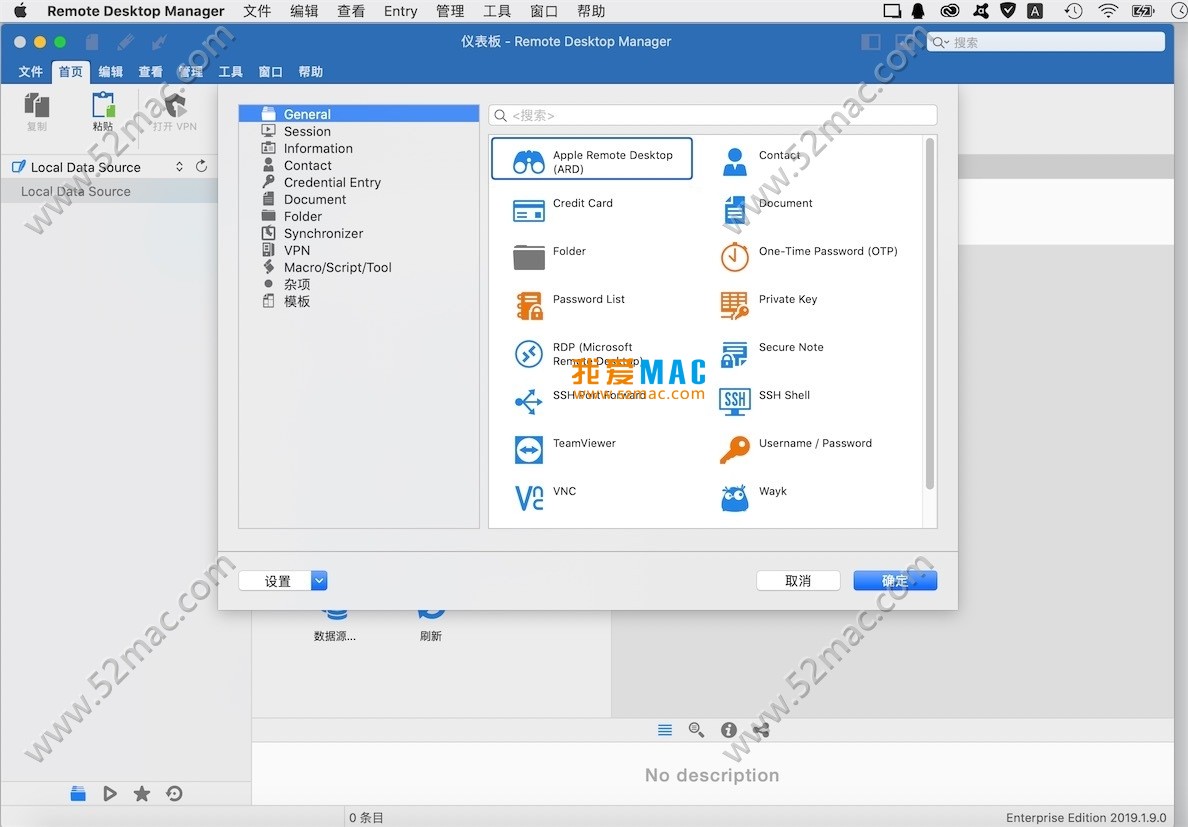The height and width of the screenshot is (827, 1188).
Task: Open the 设置 dropdown arrow
Action: 319,581
